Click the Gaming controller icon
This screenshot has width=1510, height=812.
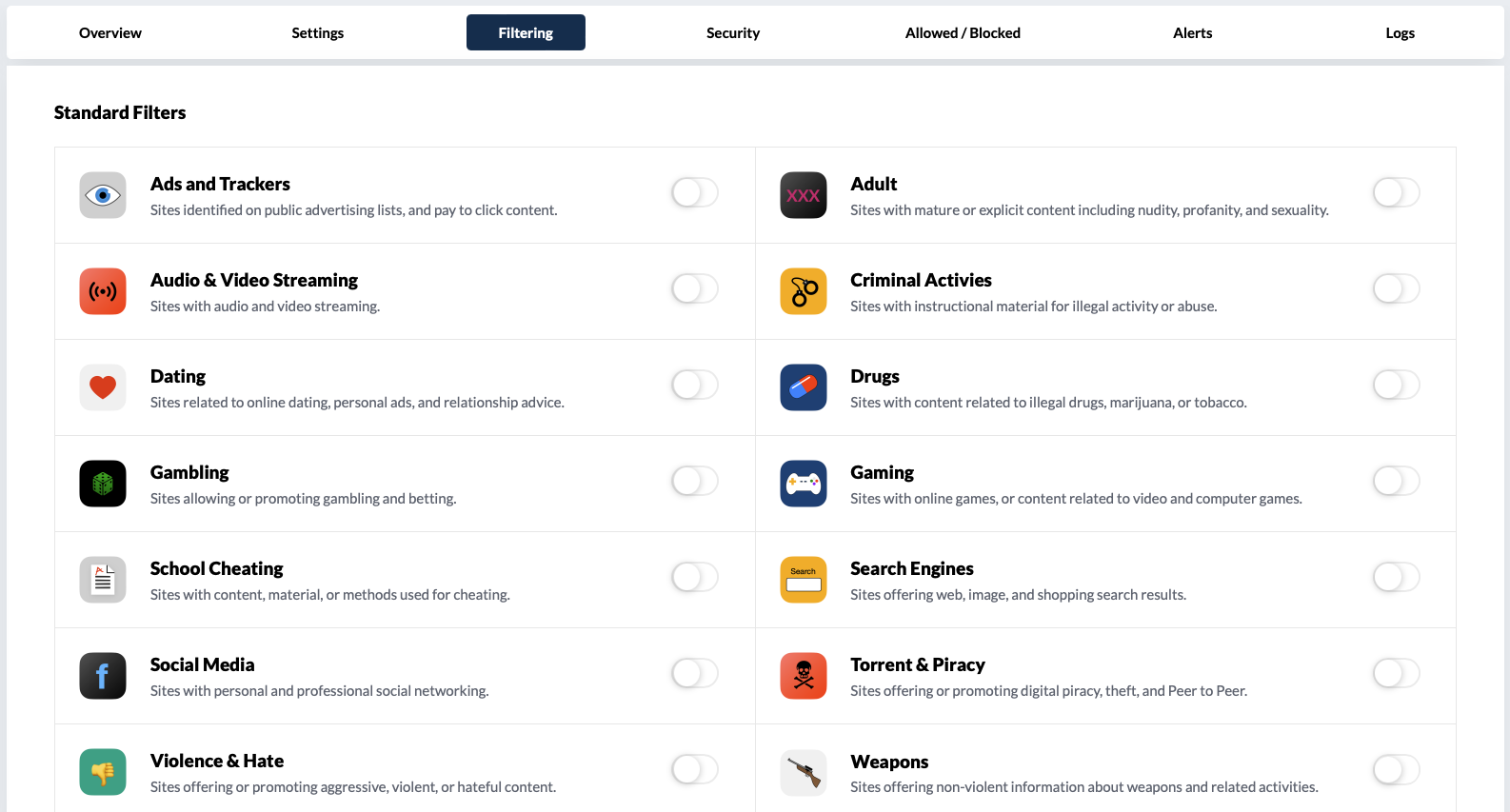click(804, 484)
